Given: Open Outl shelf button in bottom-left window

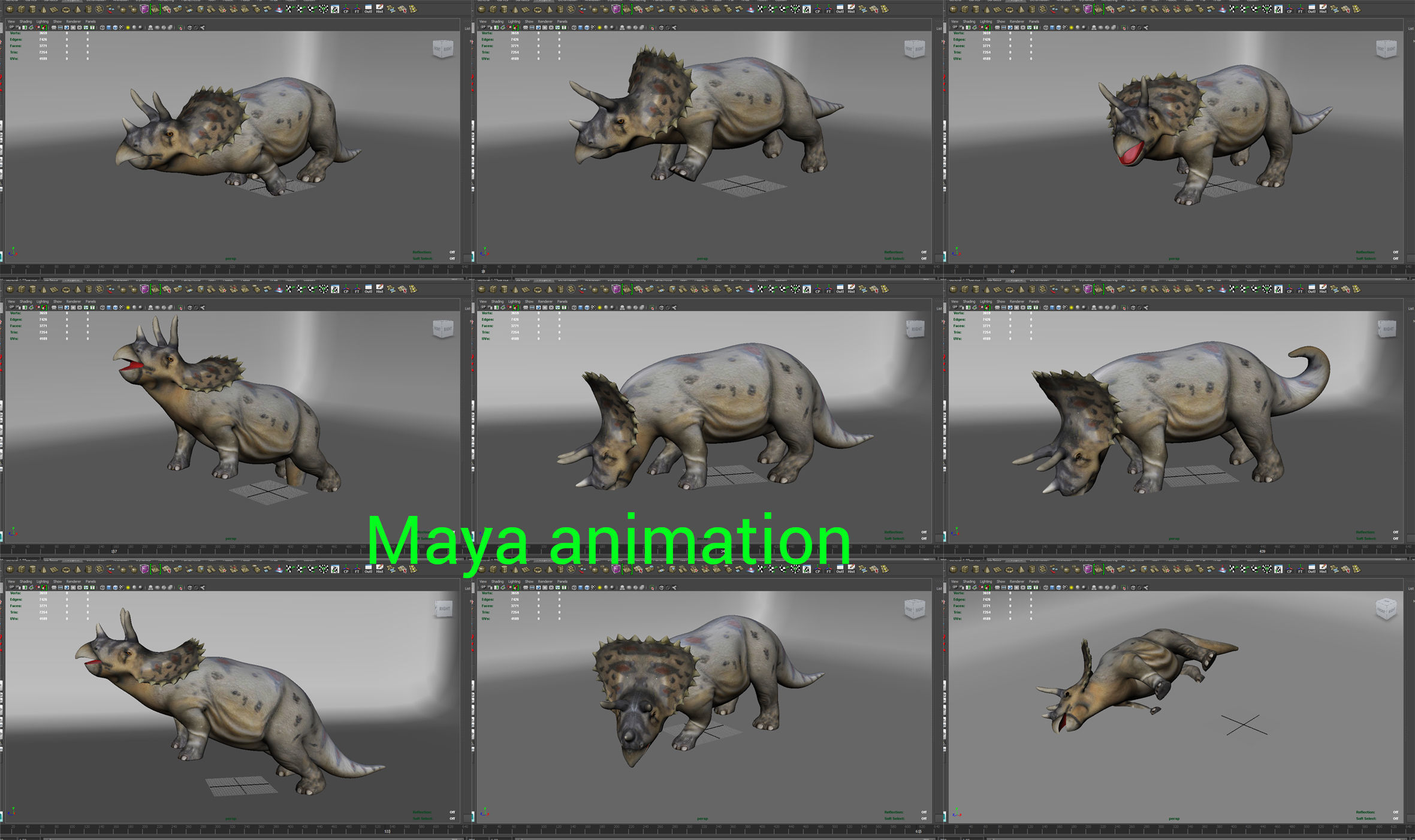Looking at the screenshot, I should [368, 569].
